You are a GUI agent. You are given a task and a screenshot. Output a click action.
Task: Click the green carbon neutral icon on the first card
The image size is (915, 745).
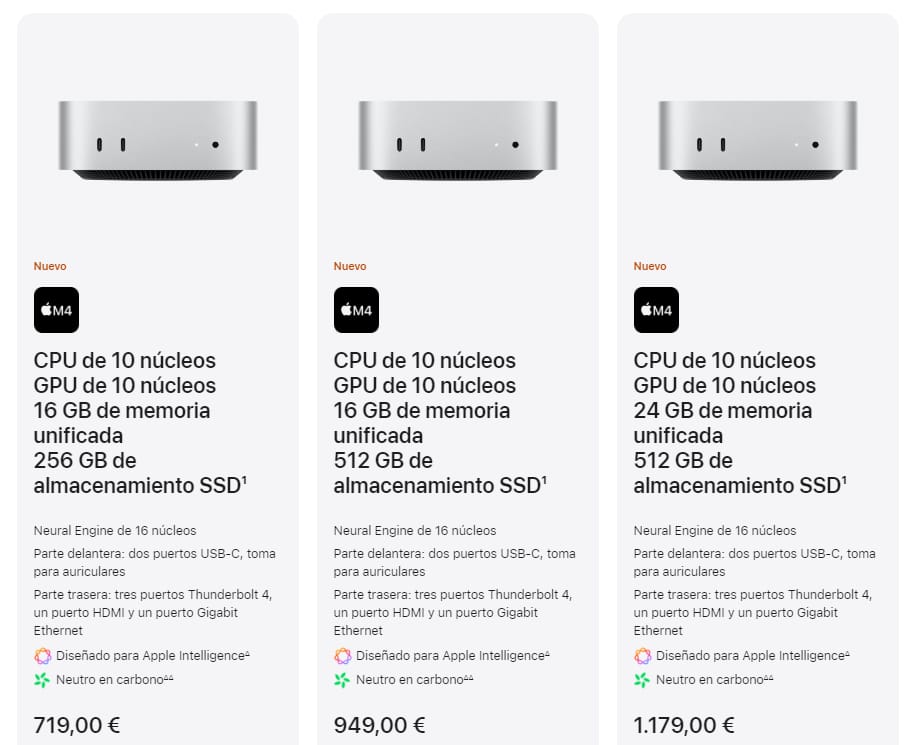click(x=42, y=680)
